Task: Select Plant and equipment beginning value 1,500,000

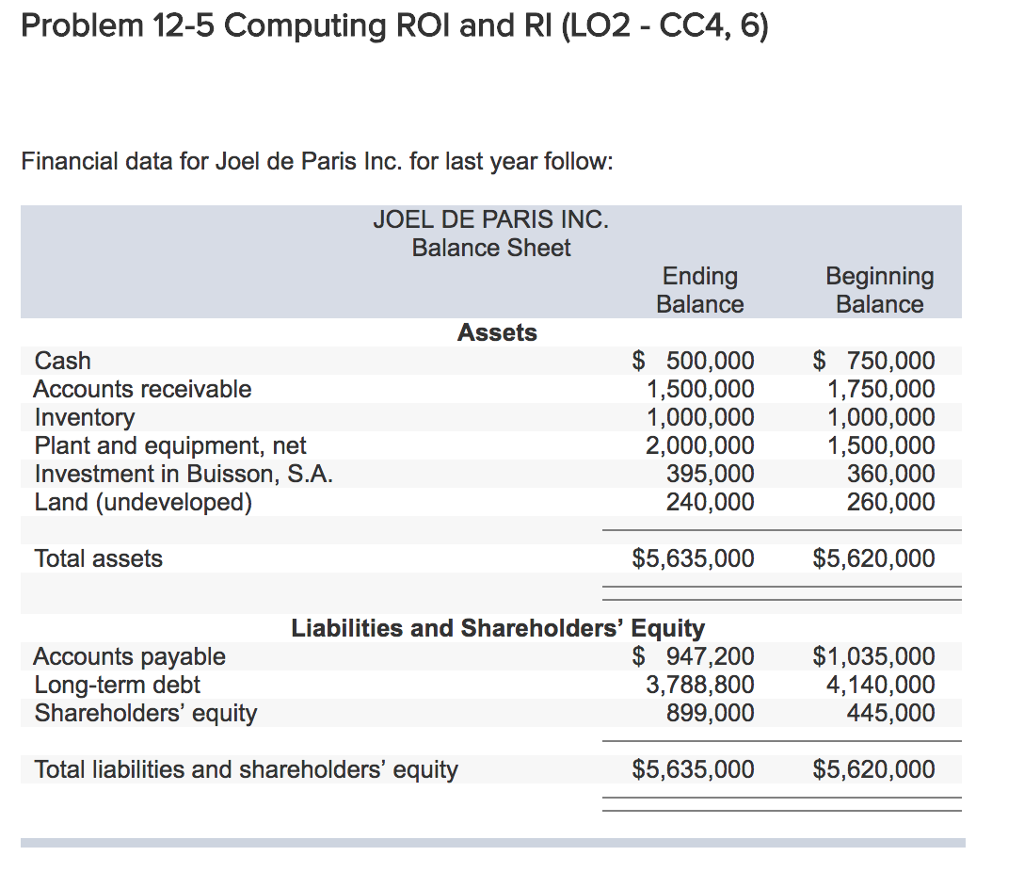Action: click(881, 445)
